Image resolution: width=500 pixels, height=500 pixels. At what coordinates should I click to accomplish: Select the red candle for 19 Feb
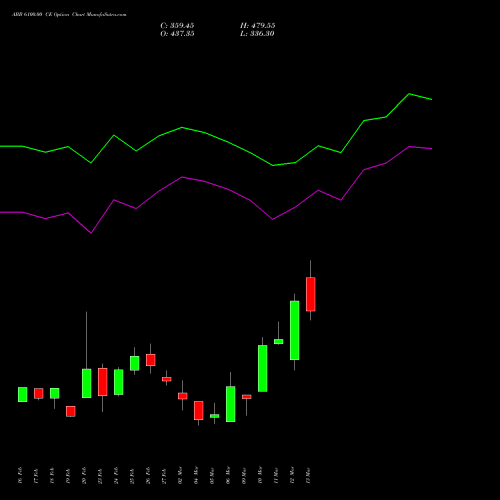[71, 411]
